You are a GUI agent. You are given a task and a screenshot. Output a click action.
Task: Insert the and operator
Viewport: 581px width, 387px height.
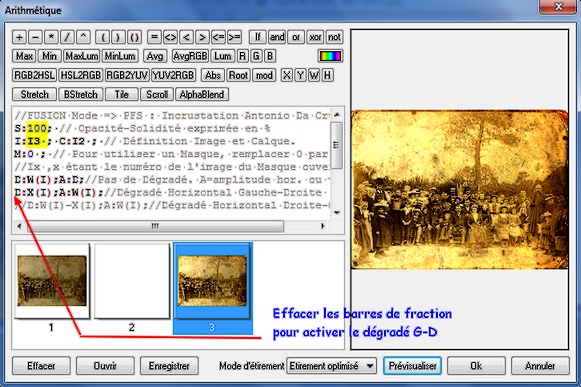pos(277,37)
